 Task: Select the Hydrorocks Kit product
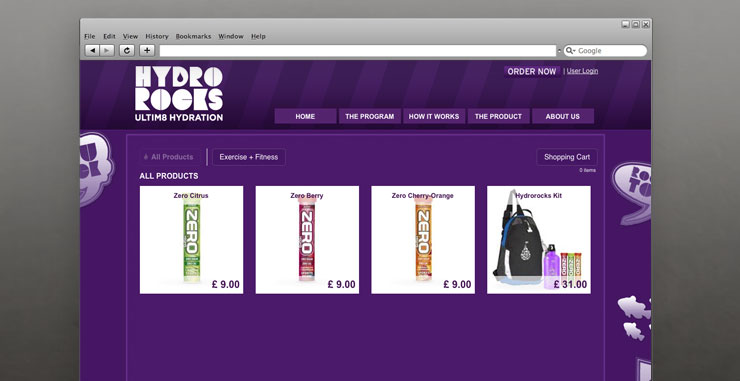(538, 240)
